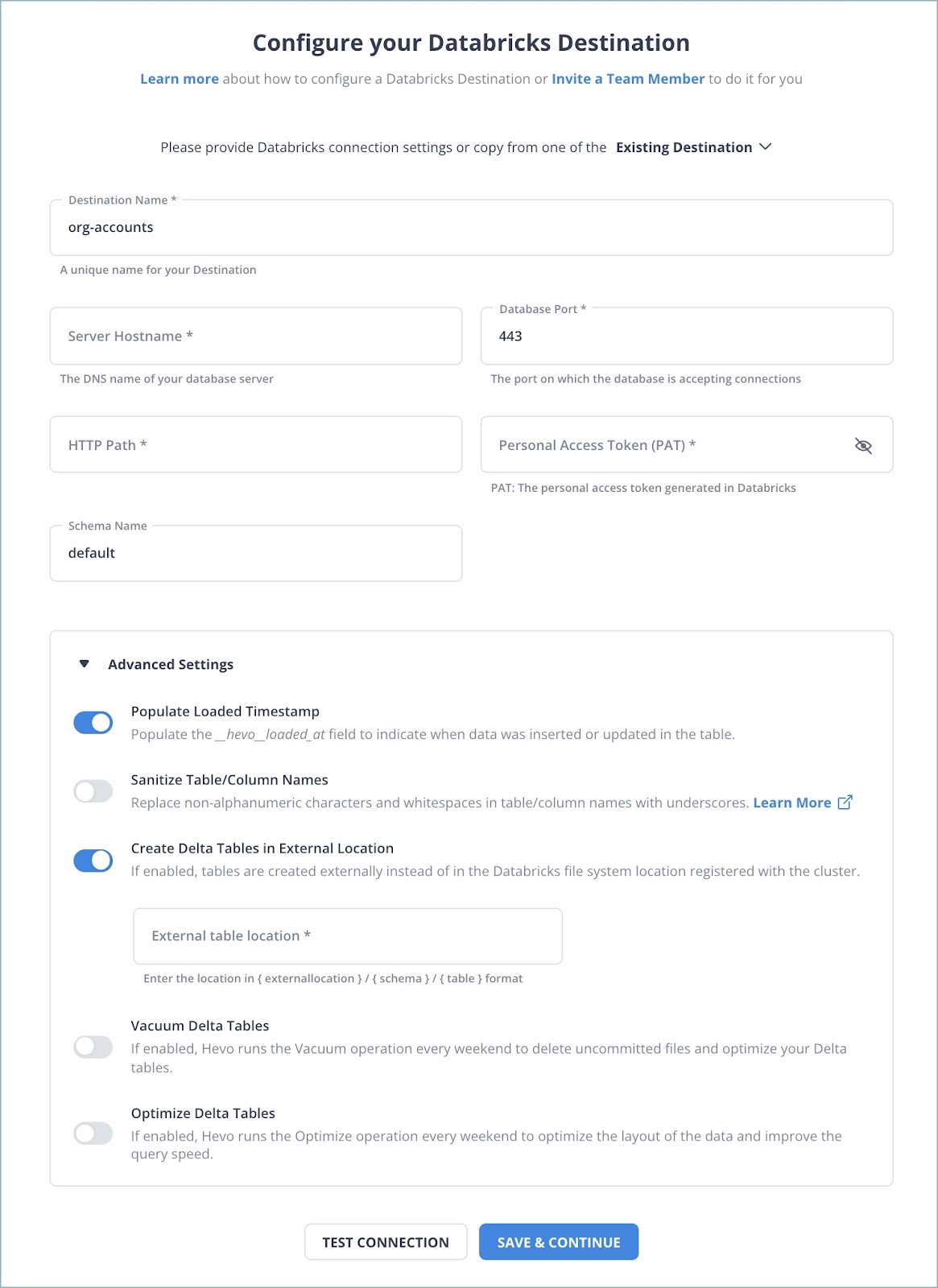Focus the Destination Name field
Viewport: 938px width, 1288px height.
(471, 228)
